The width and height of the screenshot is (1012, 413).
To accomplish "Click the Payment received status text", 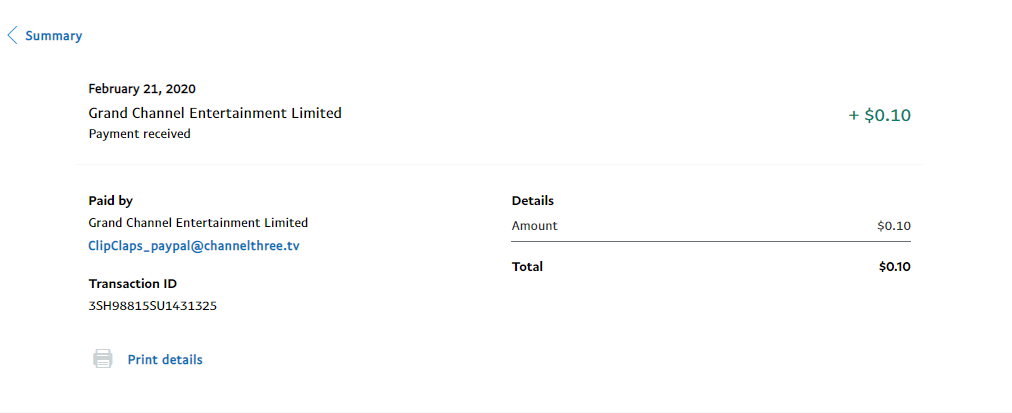I will (x=139, y=133).
